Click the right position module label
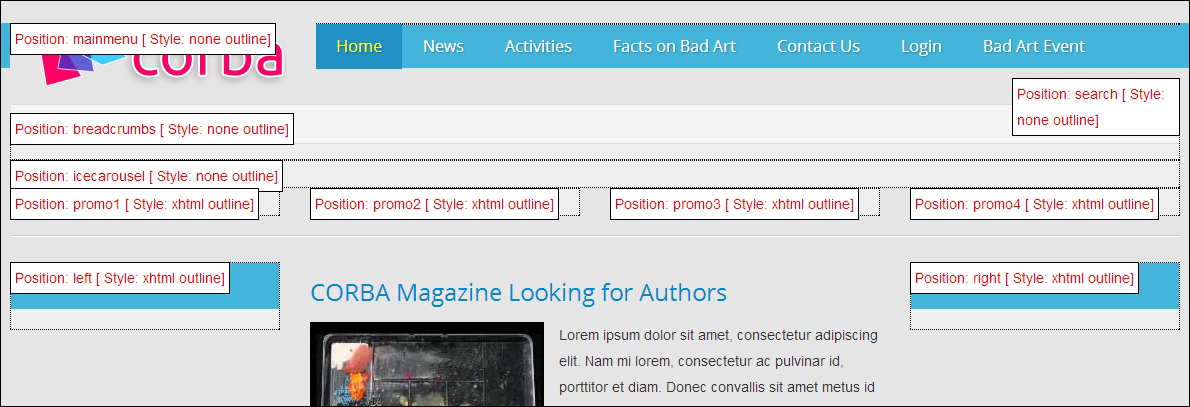This screenshot has width=1190, height=407. pos(1024,278)
